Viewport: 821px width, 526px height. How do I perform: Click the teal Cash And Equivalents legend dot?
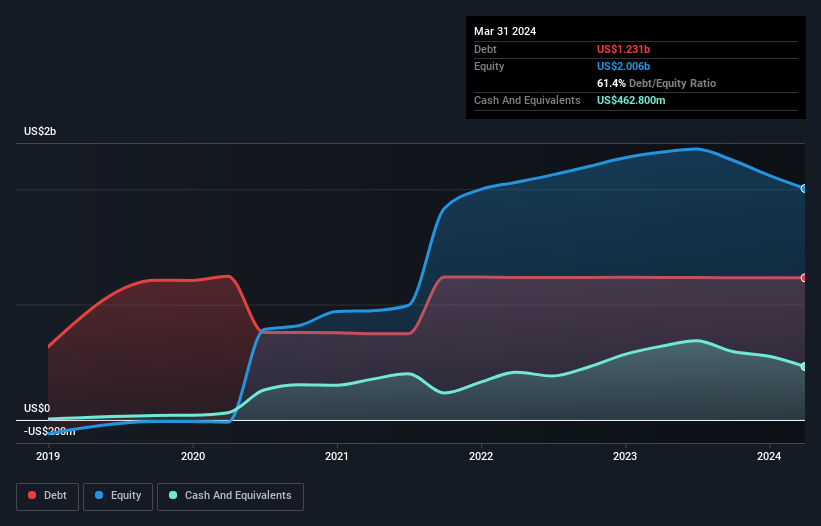(173, 495)
